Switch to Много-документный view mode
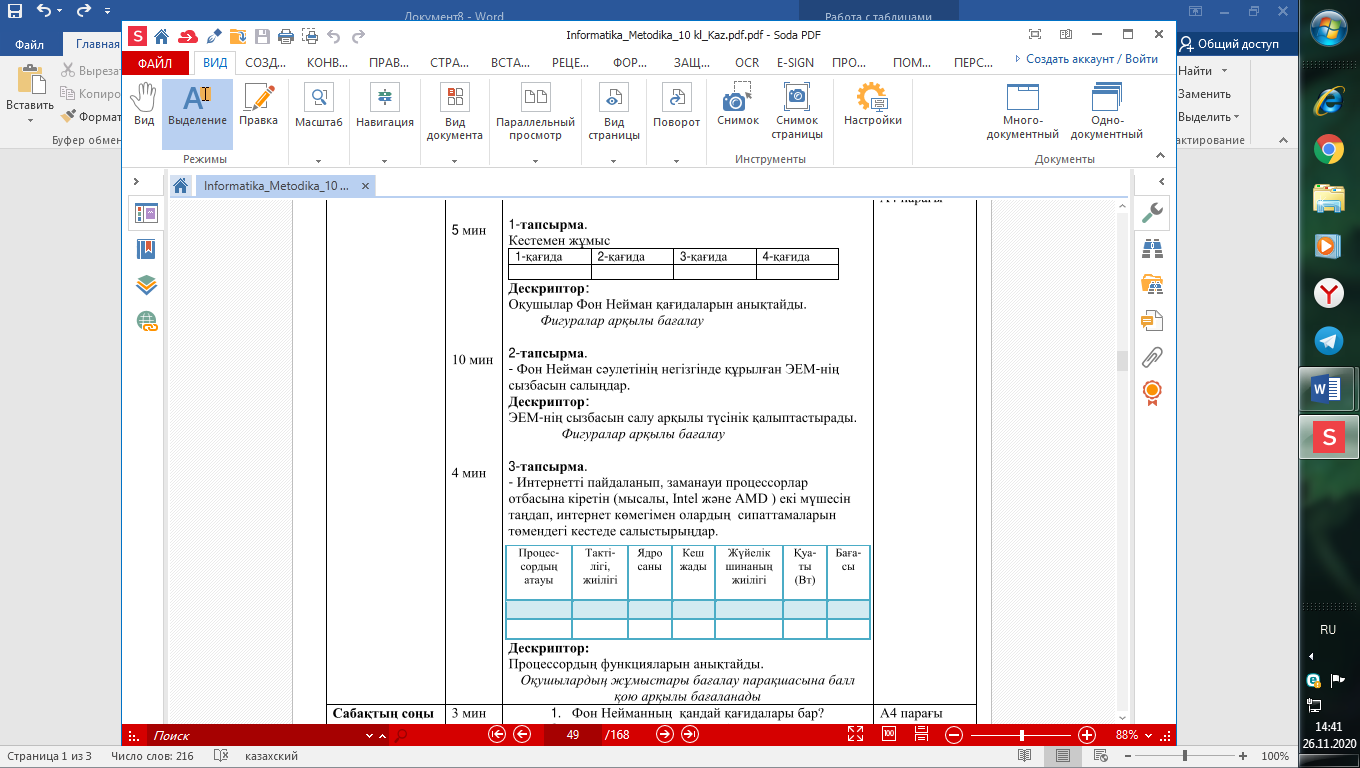Screen dimensions: 1360x768 [1022, 112]
